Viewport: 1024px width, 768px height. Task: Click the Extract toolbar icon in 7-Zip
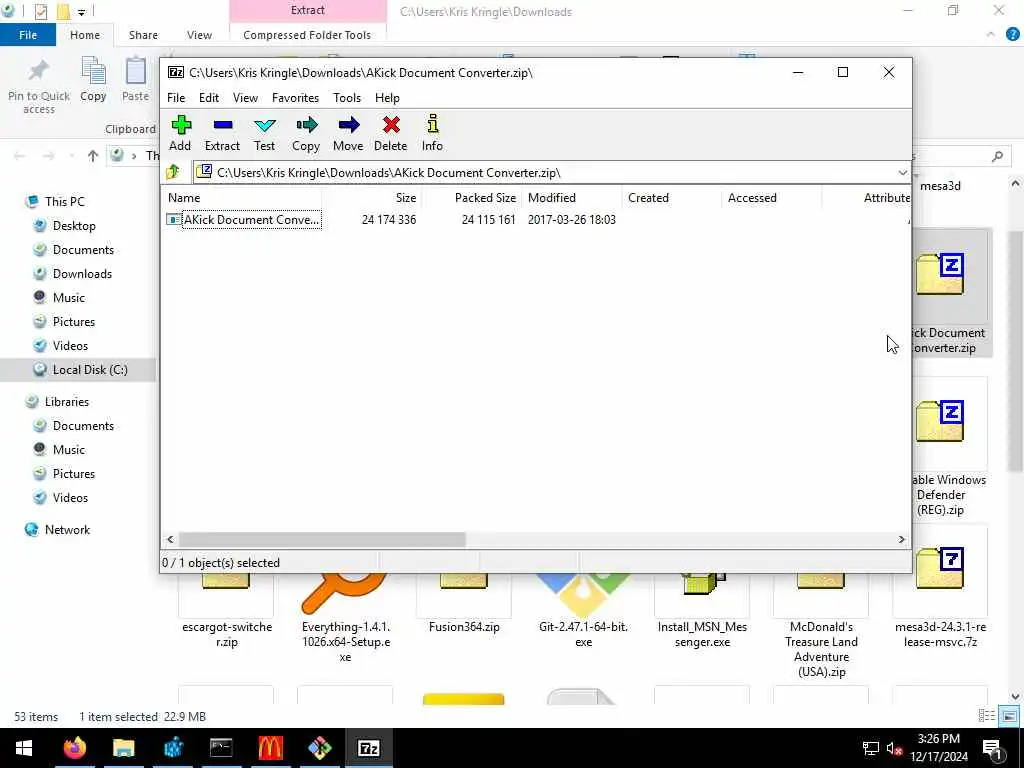222,133
